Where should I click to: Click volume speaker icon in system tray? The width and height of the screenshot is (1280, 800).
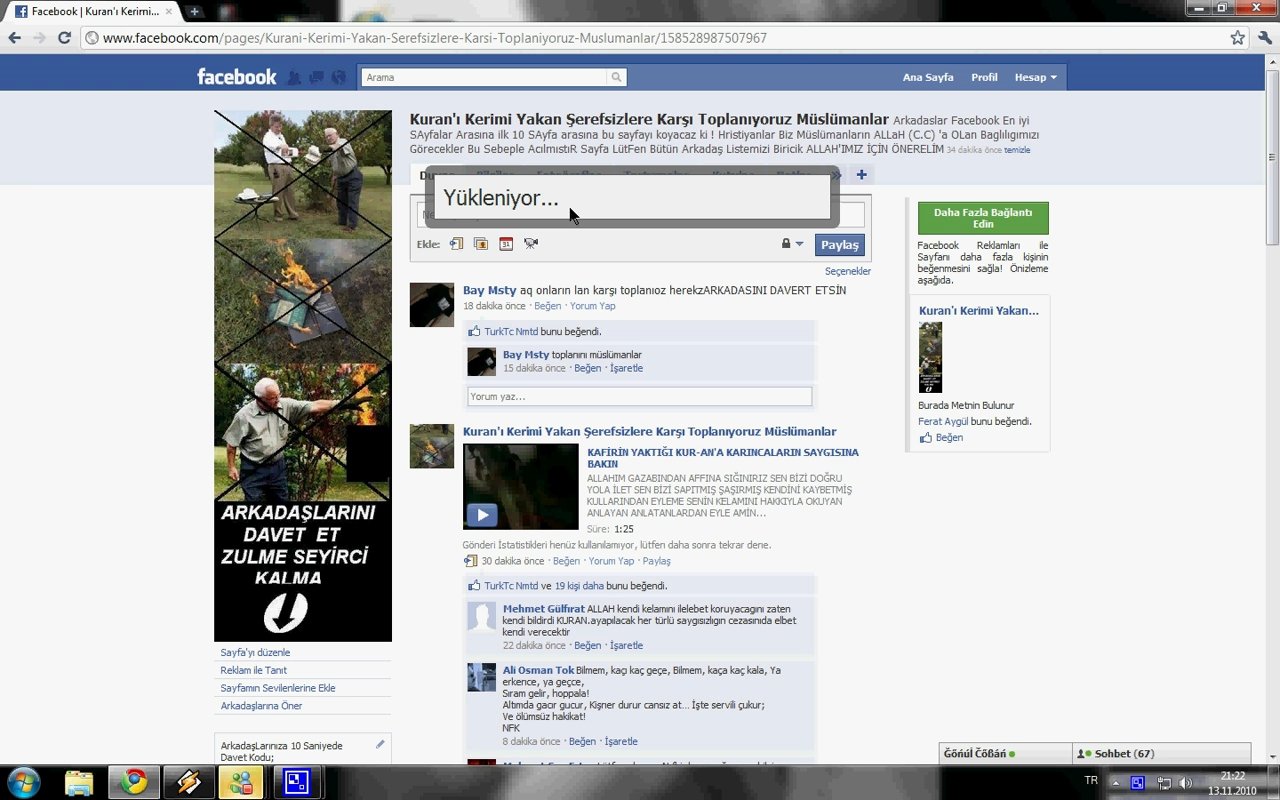(1185, 783)
